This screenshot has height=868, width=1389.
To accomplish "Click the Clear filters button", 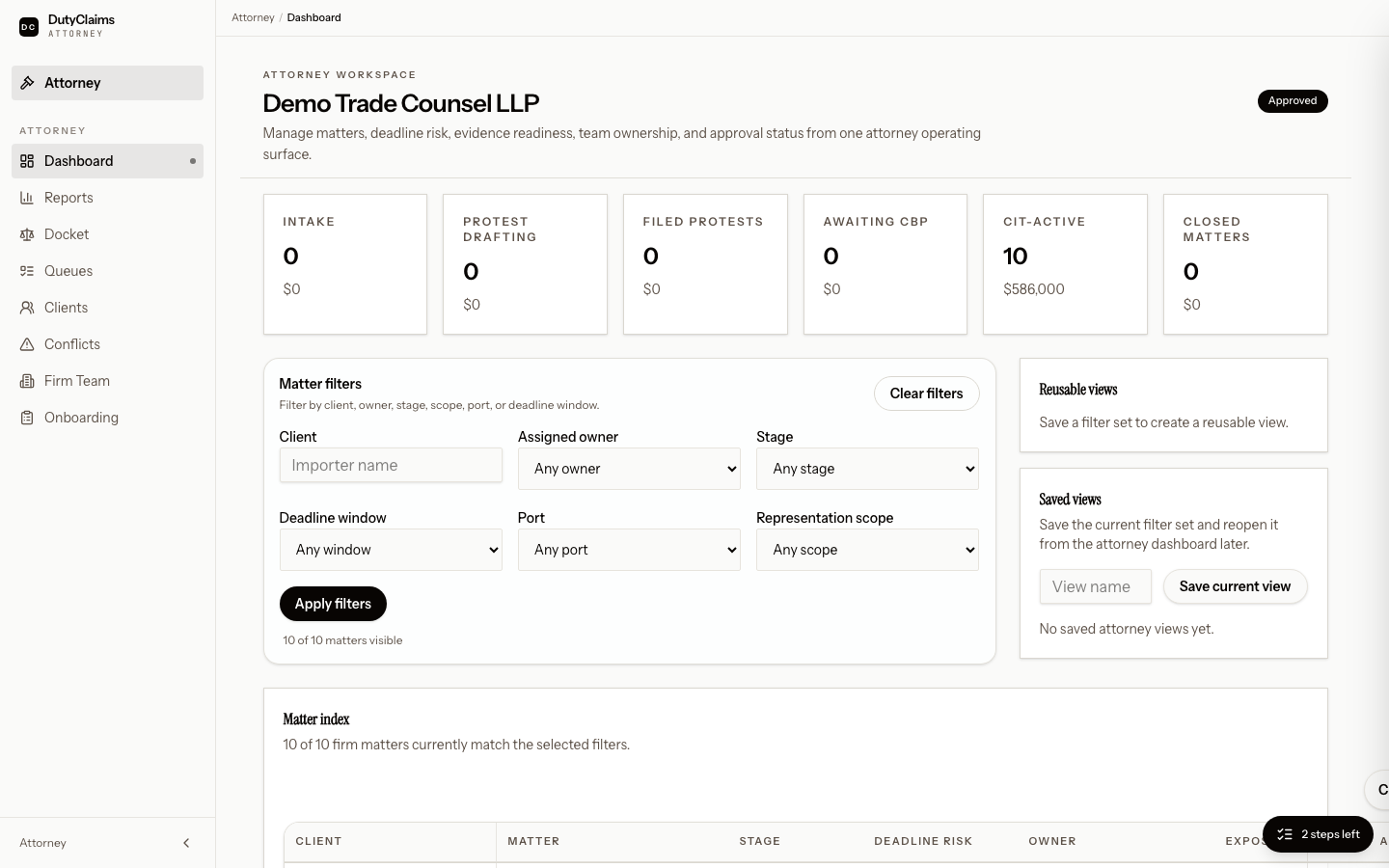I will (x=926, y=393).
